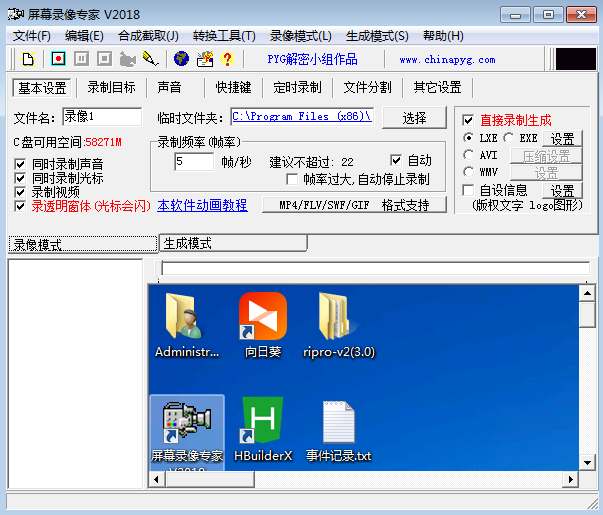Open the 生成模式(S) menu

click(377, 36)
